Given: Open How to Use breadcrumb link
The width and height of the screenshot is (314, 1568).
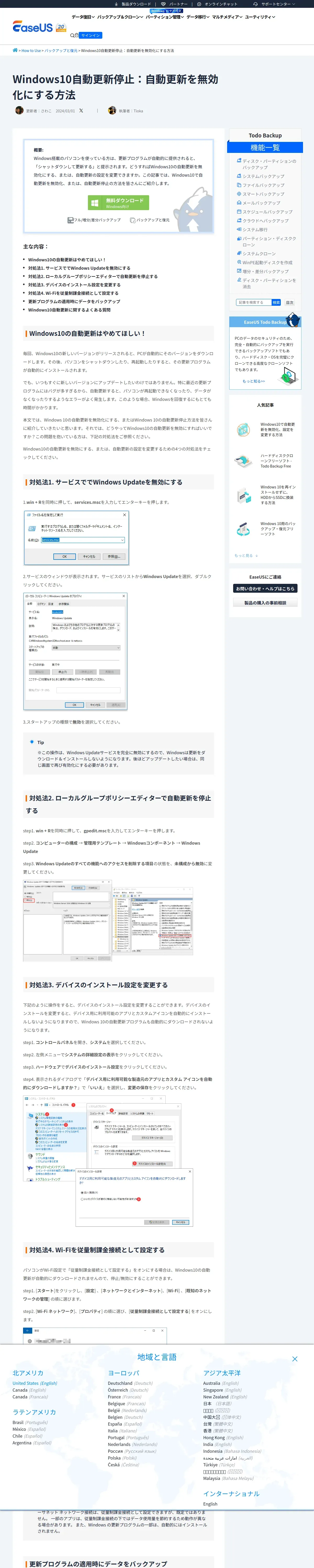Looking at the screenshot, I should point(31,50).
